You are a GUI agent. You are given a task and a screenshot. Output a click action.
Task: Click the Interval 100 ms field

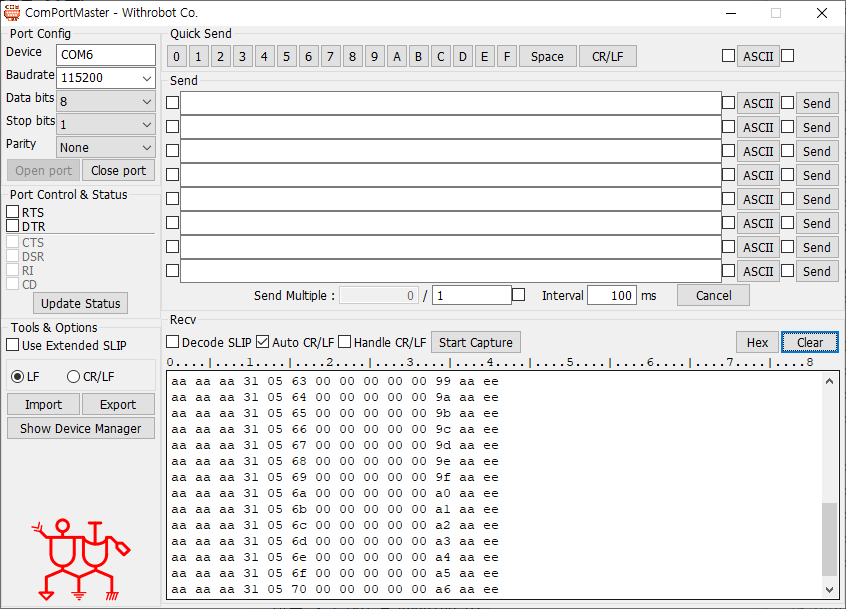click(612, 296)
